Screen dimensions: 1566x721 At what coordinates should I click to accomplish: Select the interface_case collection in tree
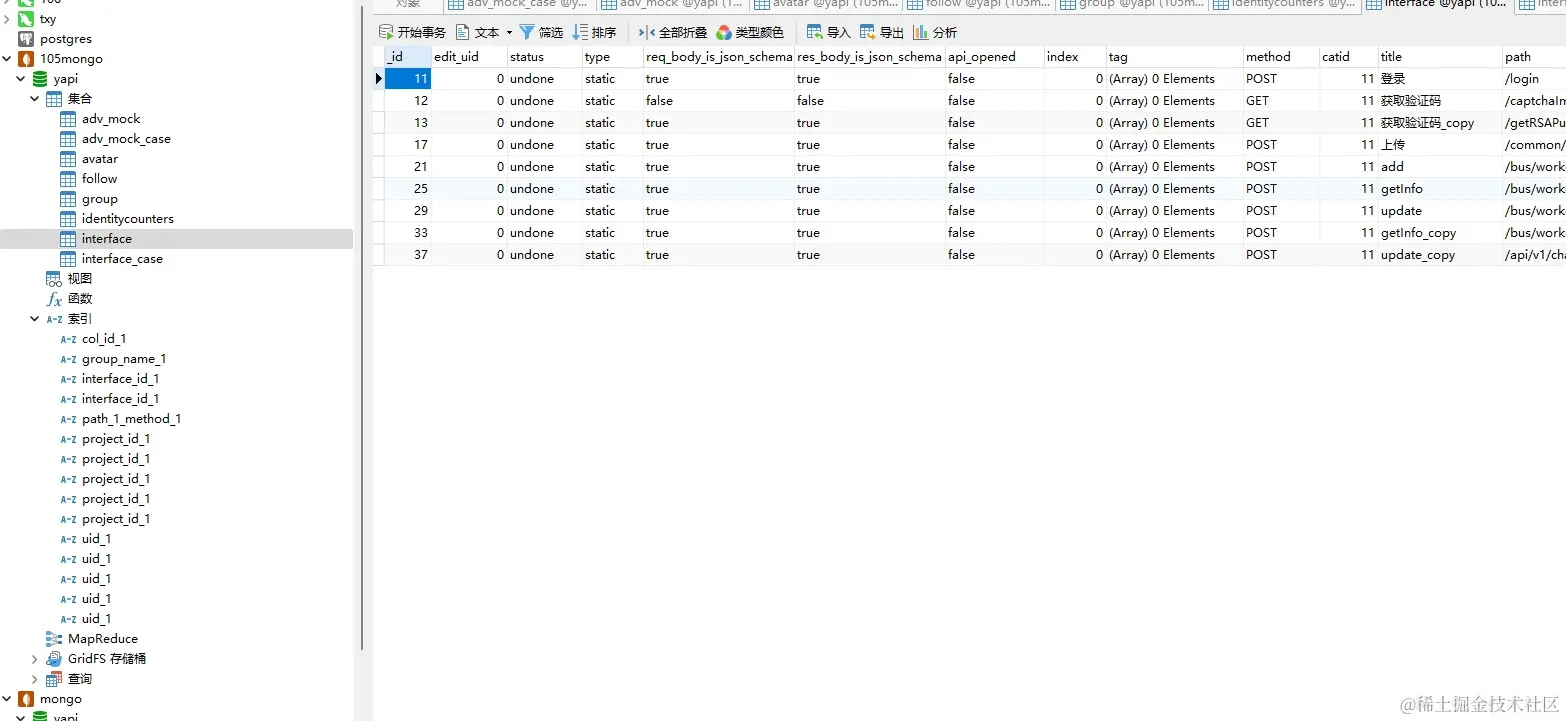122,259
